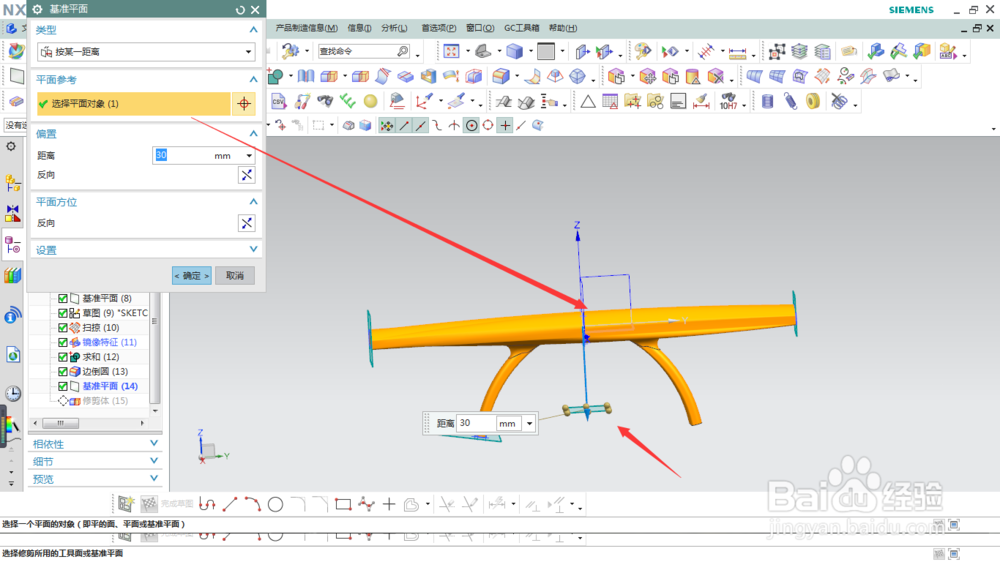Viewport: 1000px width, 562px height.
Task: Open the CSV export icon
Action: [x=278, y=101]
